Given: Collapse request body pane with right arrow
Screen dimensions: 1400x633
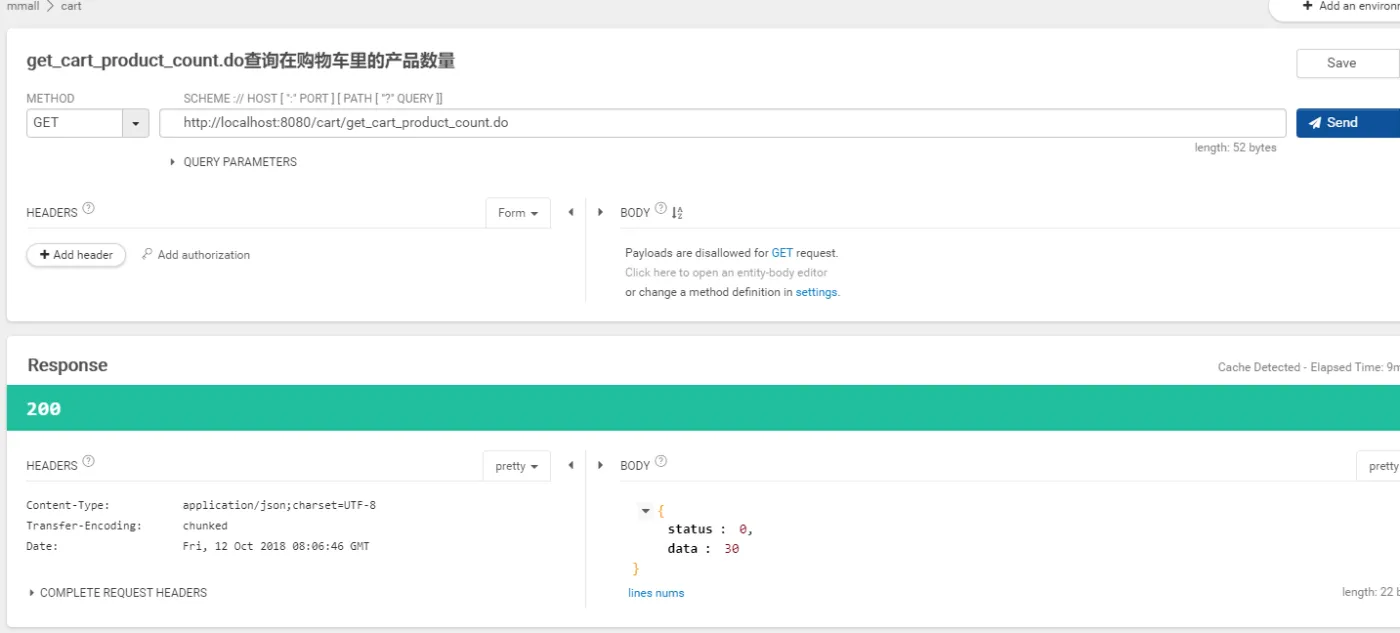Looking at the screenshot, I should (600, 212).
